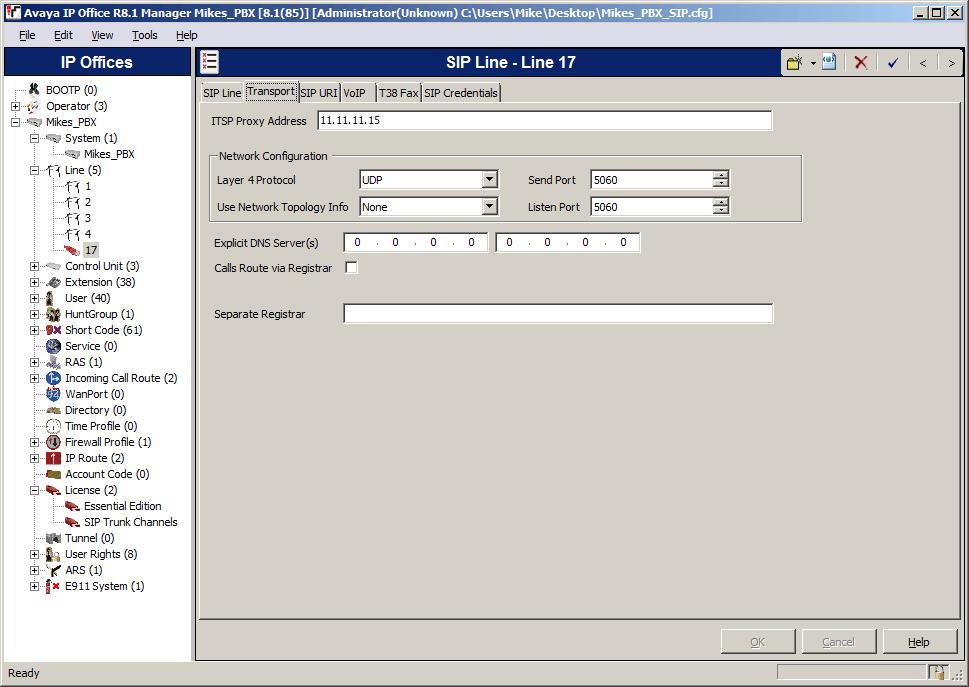
Task: Switch to the VoIP tab
Action: (x=355, y=93)
